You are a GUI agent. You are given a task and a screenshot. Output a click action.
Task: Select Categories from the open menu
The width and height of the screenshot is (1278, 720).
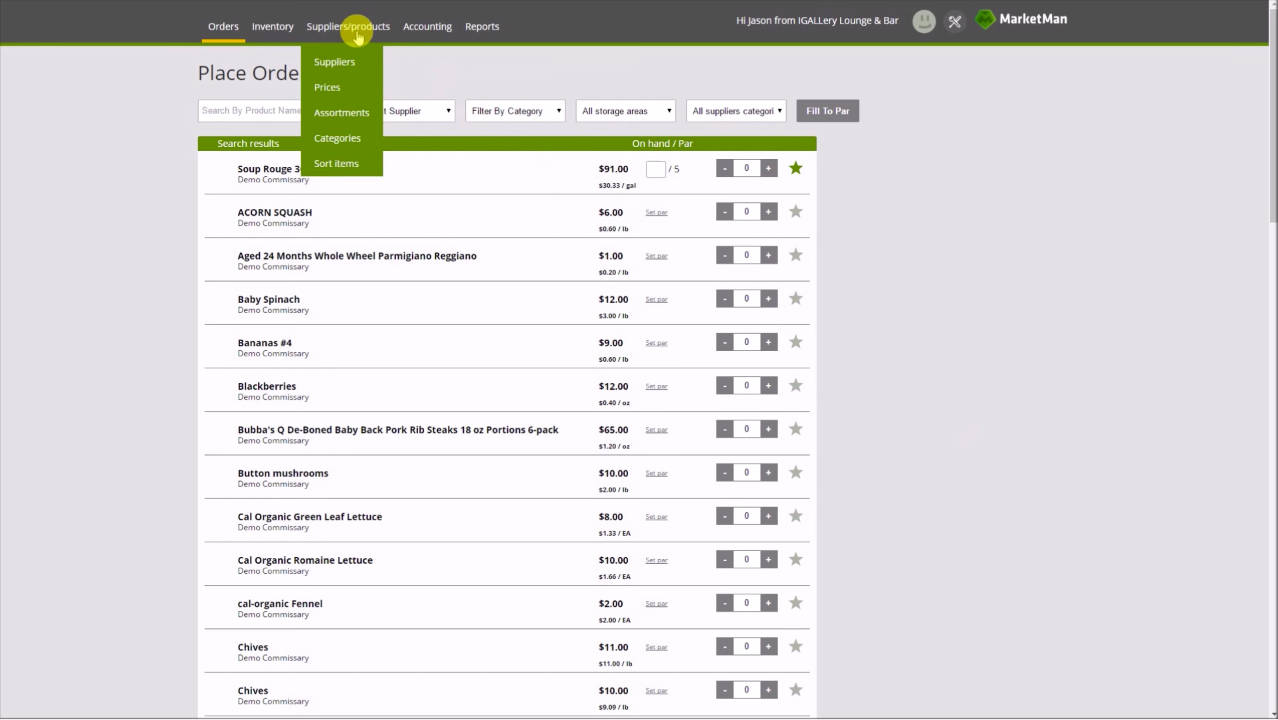337,138
